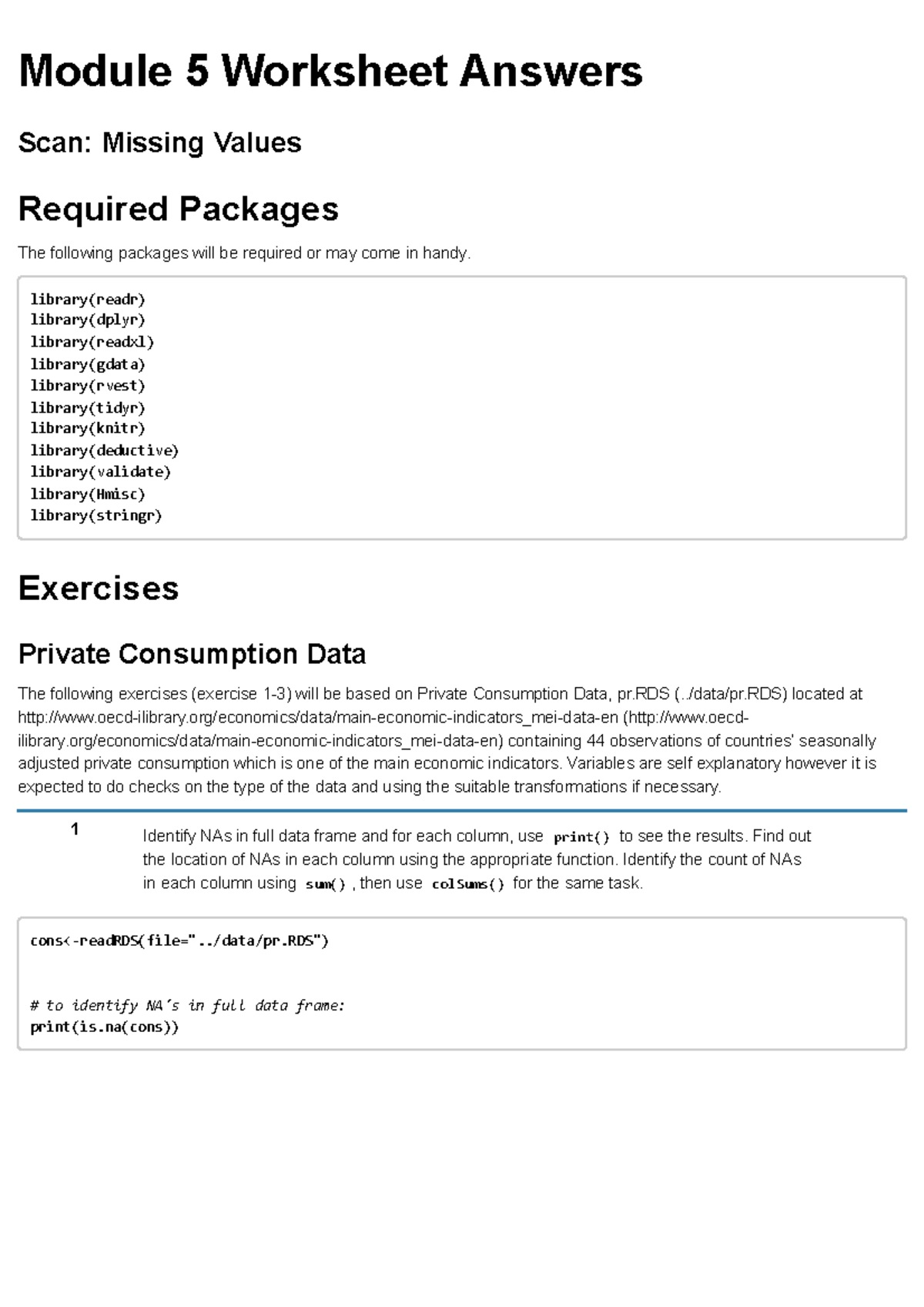Click the Scan: Missing Values subtitle
Image resolution: width=924 pixels, height=1307 pixels.
point(159,142)
